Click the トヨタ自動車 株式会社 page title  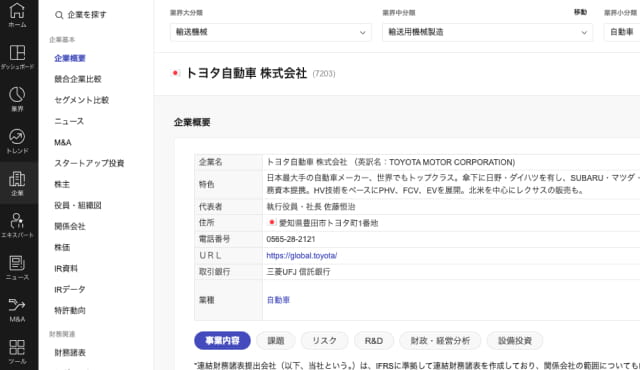click(x=246, y=73)
